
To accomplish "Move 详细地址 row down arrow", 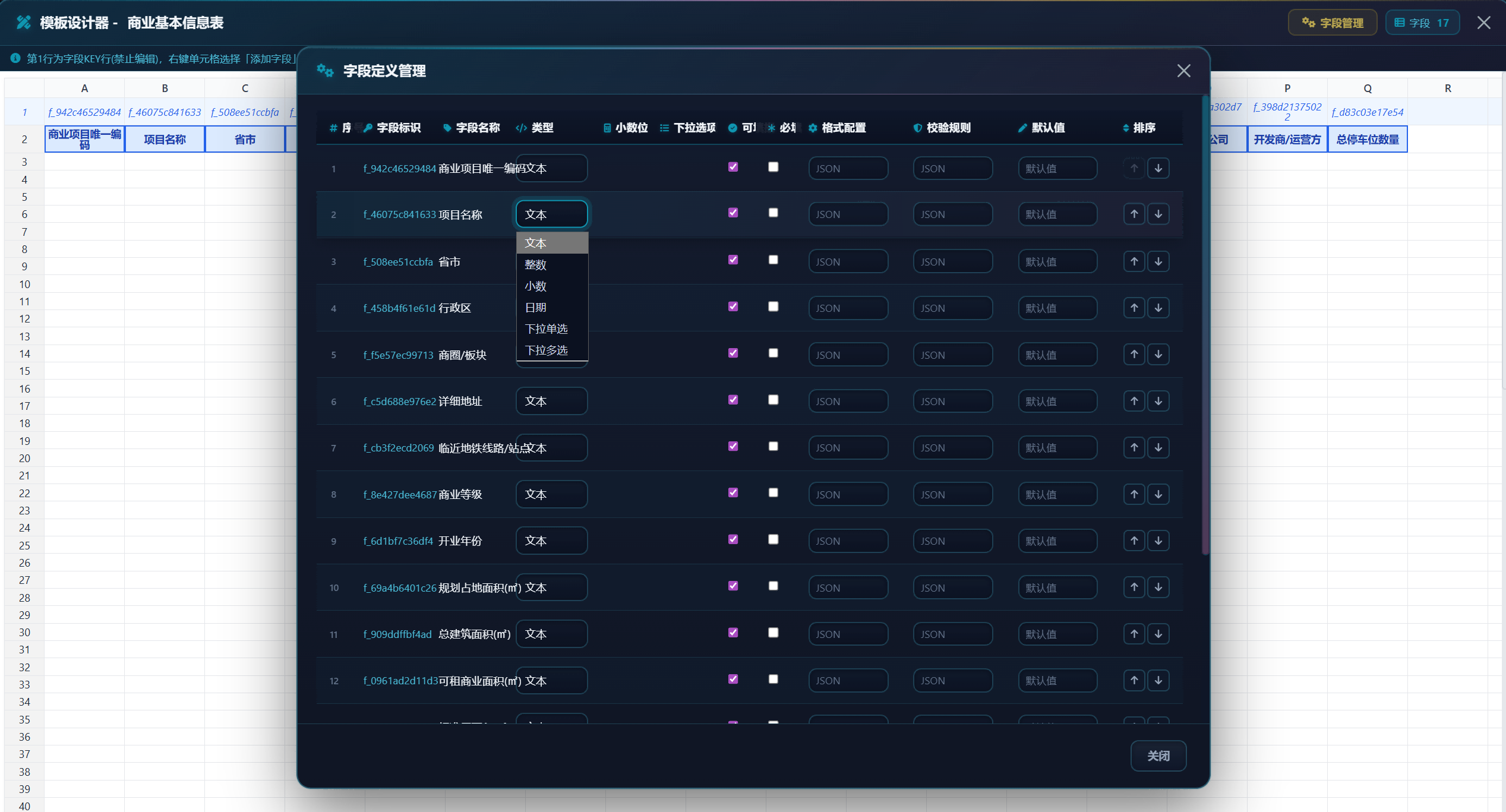I will tap(1158, 401).
